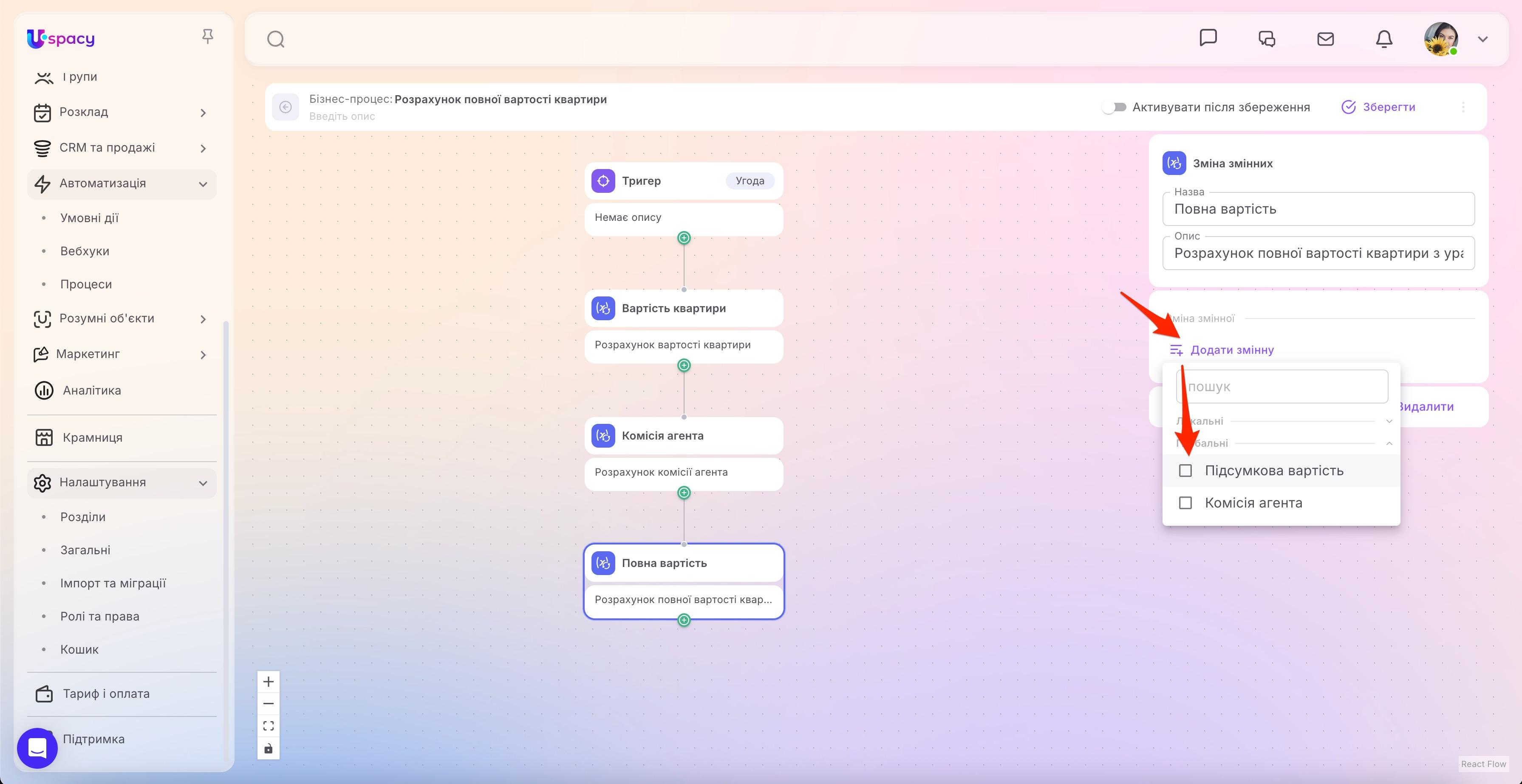Open the support chat widget
This screenshot has width=1522, height=784.
tap(37, 748)
